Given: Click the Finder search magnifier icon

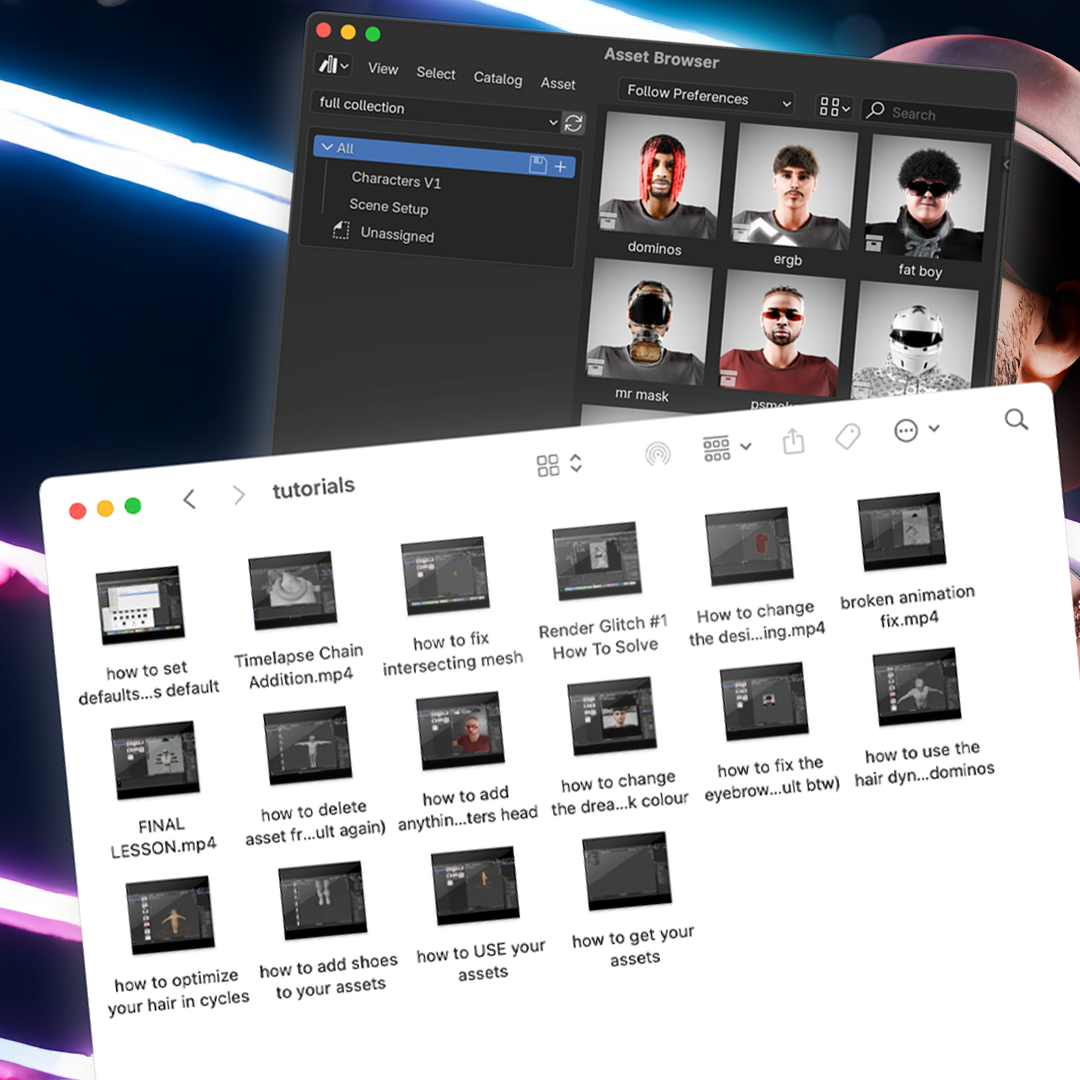Looking at the screenshot, I should pos(1016,420).
